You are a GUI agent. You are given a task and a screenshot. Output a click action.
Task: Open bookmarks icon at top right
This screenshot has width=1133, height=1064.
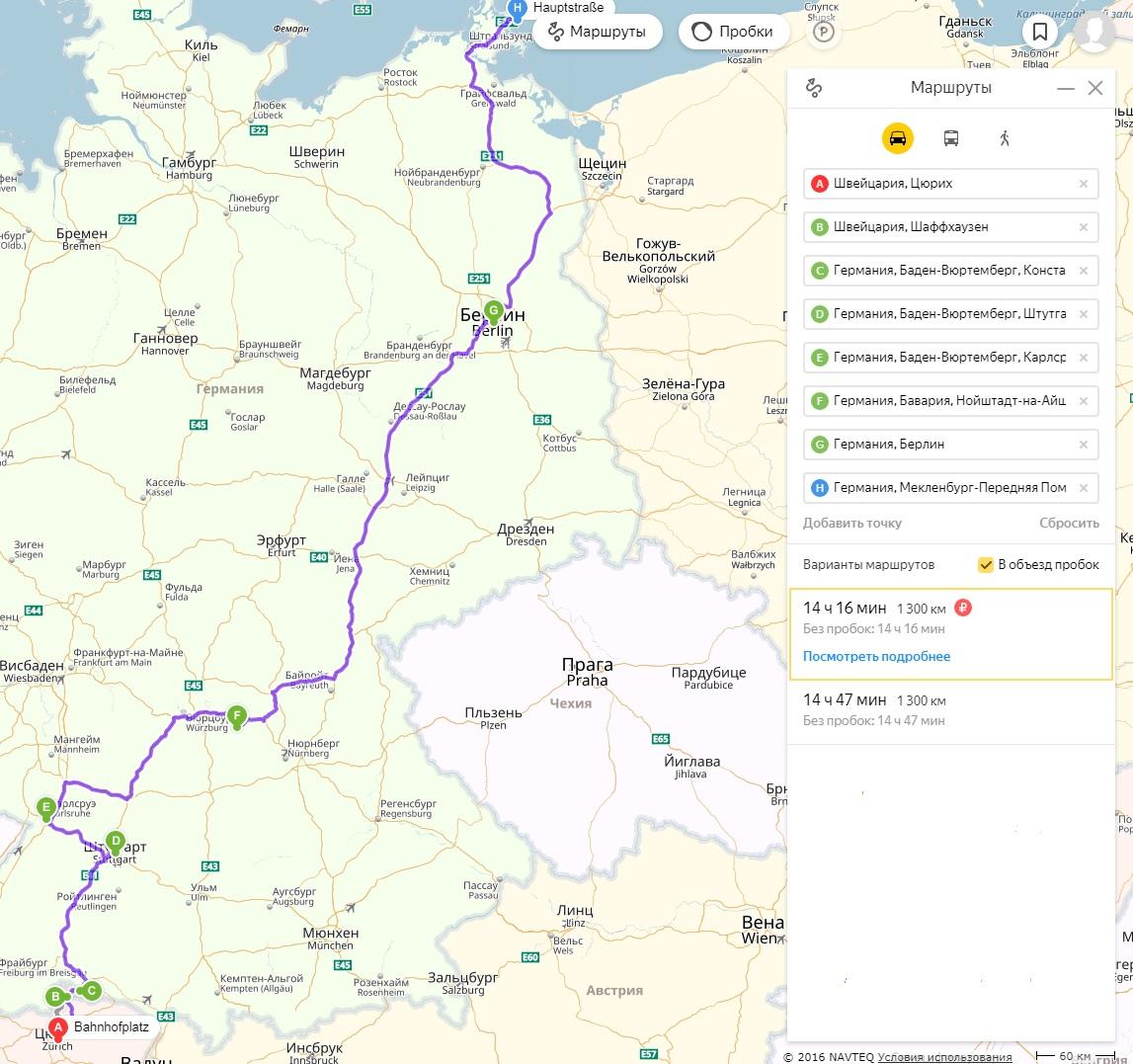[x=1039, y=32]
